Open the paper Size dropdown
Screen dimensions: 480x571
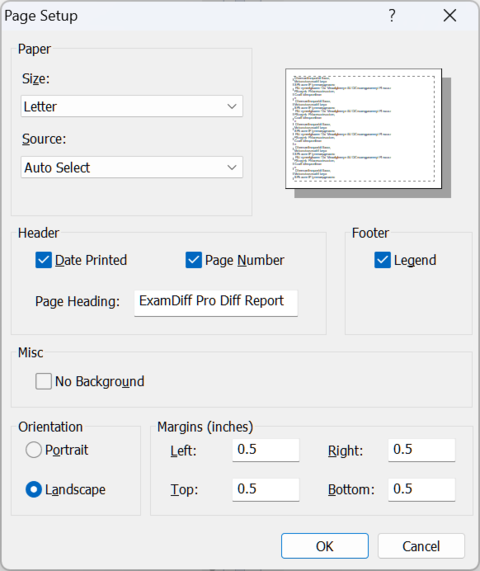pos(132,106)
